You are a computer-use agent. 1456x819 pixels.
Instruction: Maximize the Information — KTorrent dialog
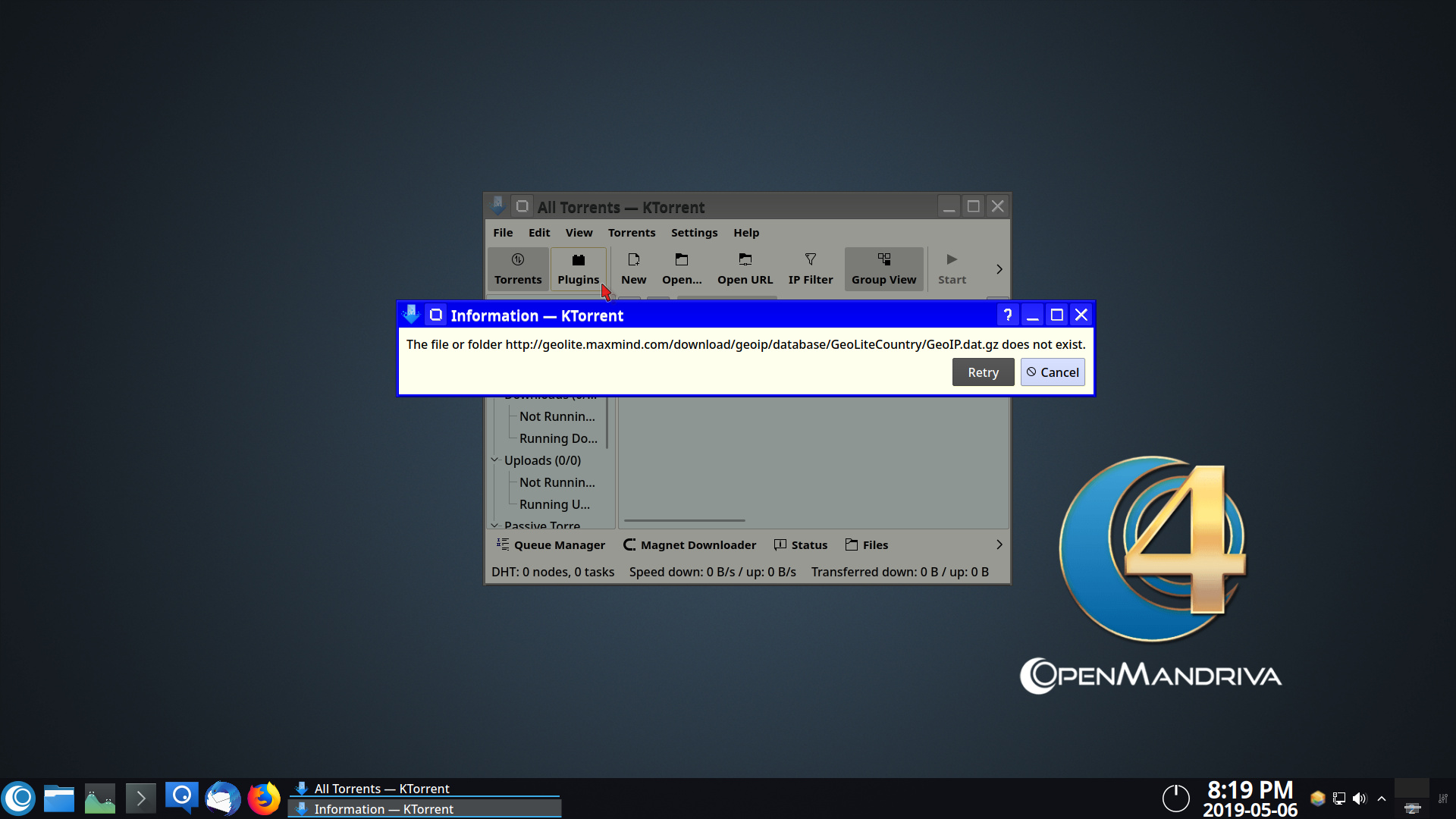1056,315
